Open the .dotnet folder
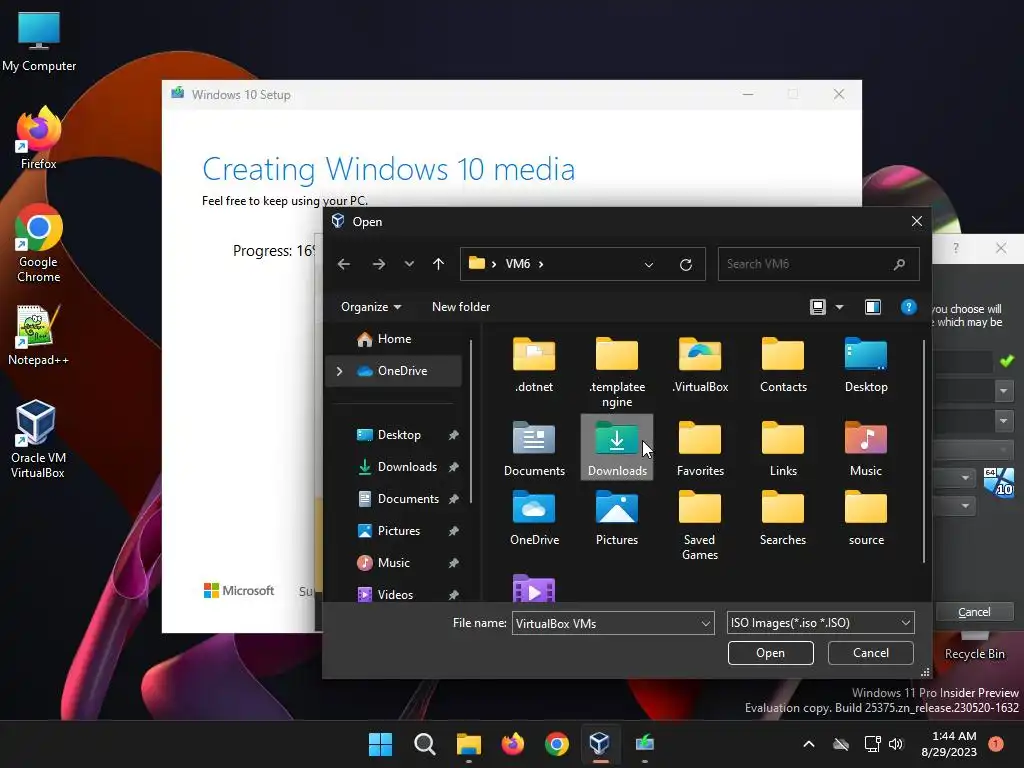1024x768 pixels. [534, 364]
